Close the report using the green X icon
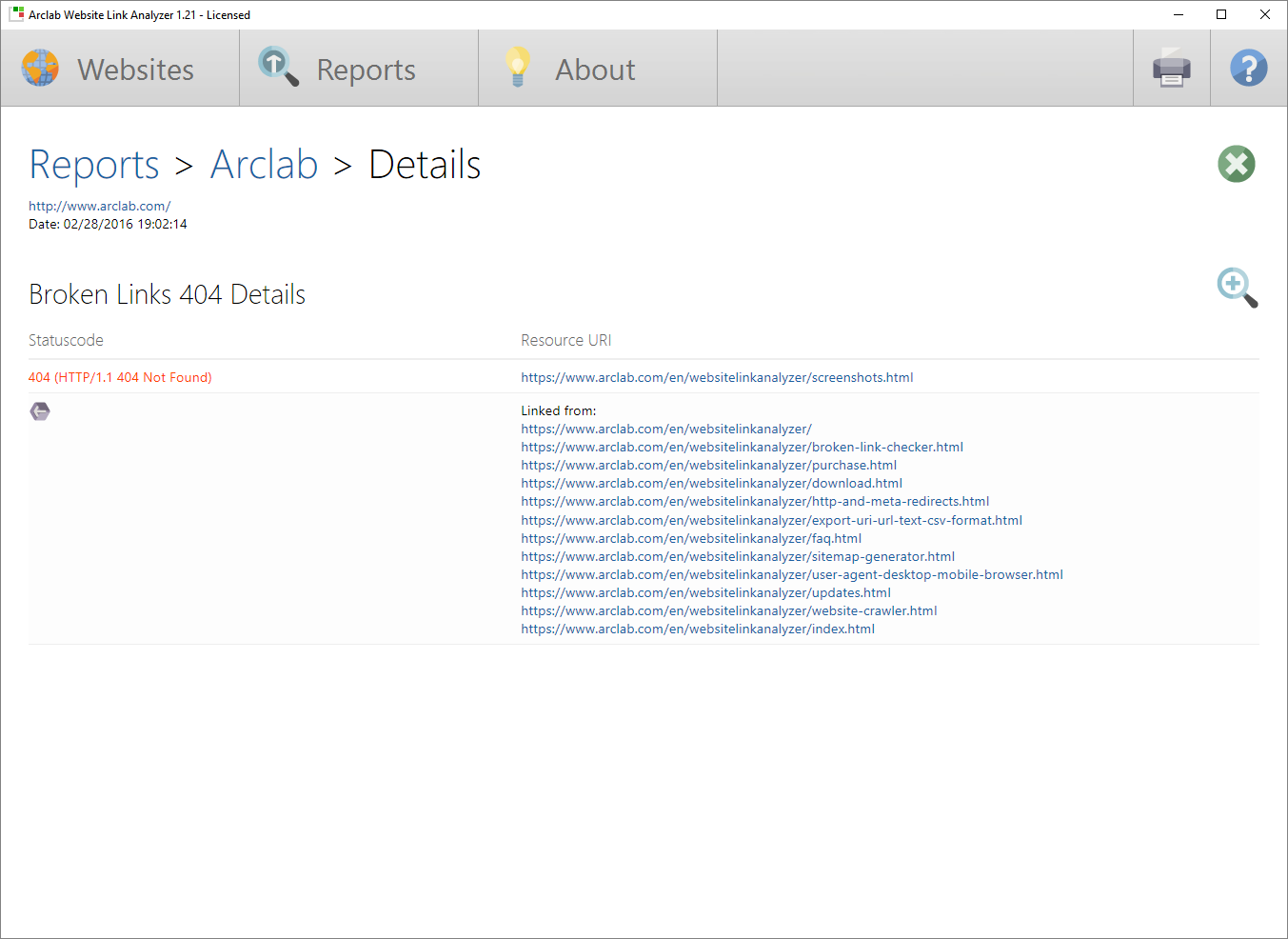The width and height of the screenshot is (1288, 939). (x=1236, y=164)
